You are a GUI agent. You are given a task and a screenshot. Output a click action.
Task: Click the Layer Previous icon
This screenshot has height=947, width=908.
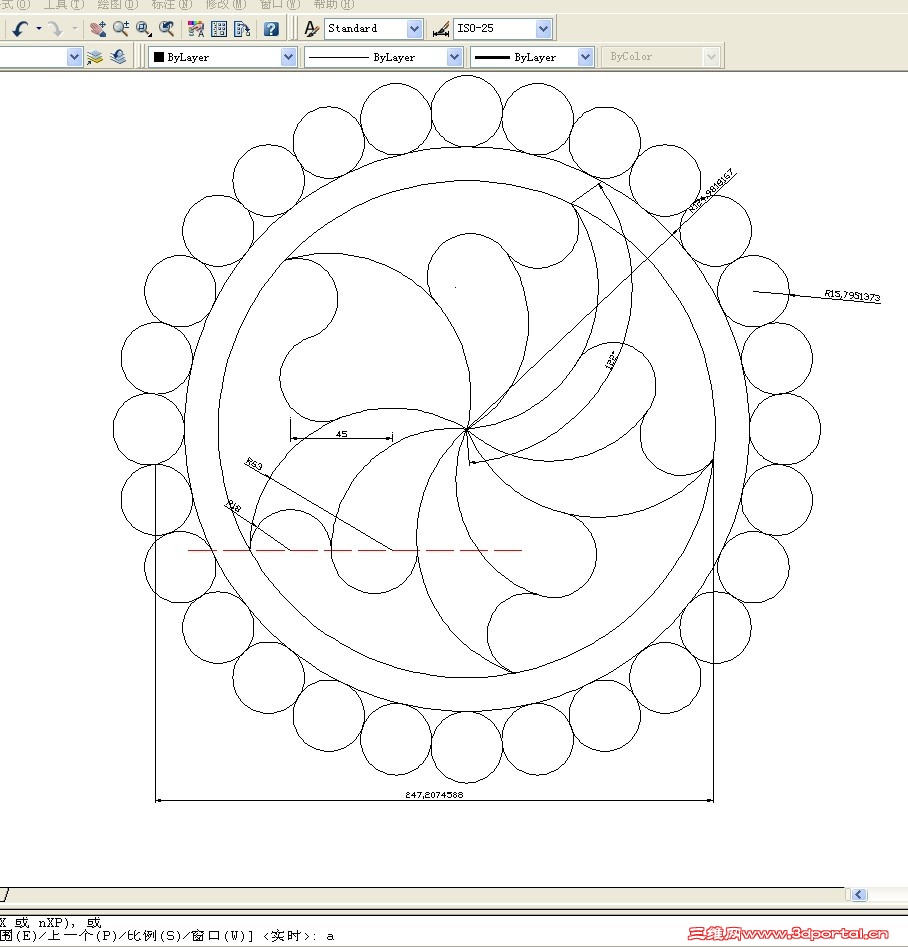coord(118,57)
